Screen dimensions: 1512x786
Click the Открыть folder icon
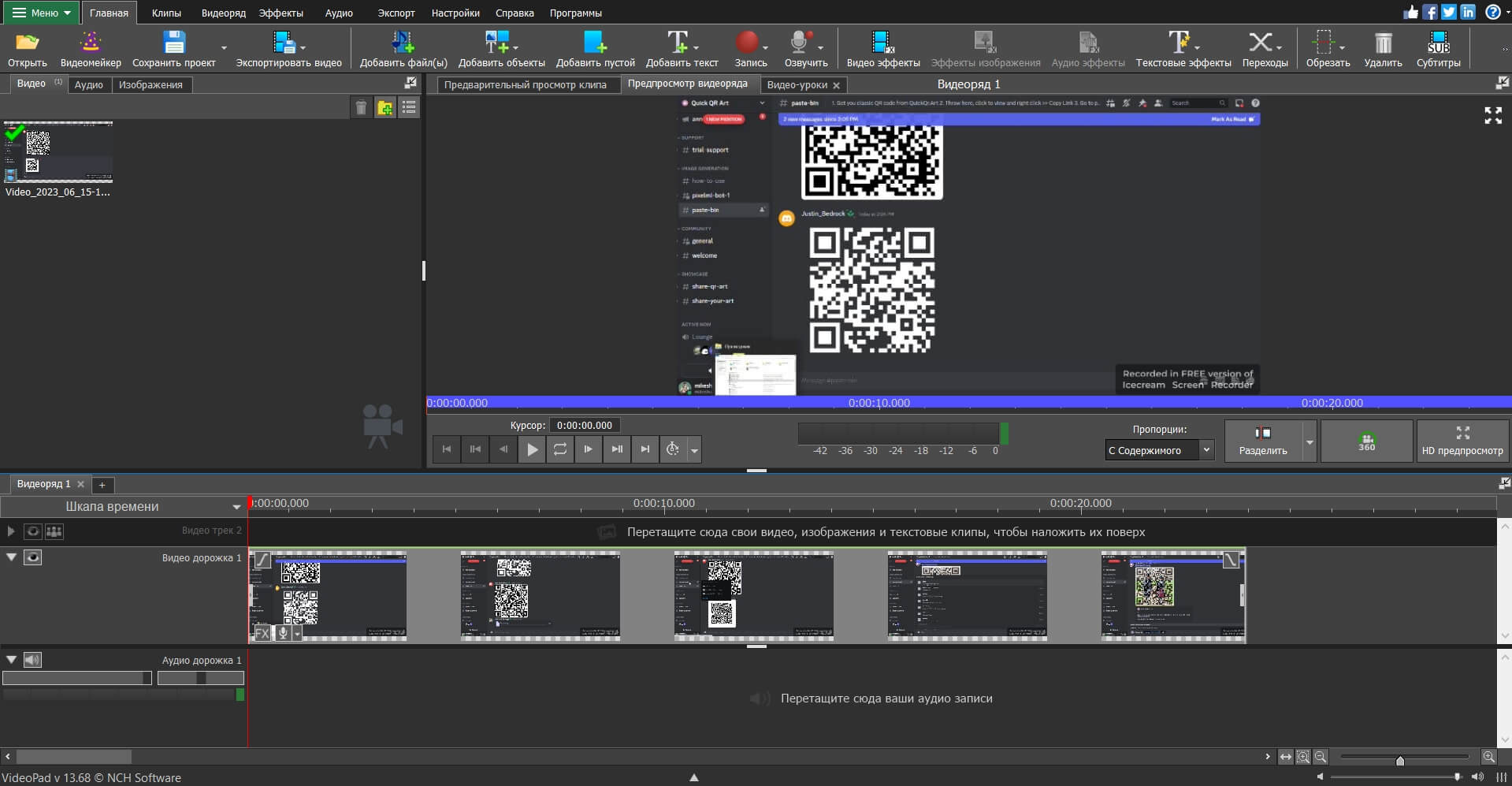pos(28,42)
